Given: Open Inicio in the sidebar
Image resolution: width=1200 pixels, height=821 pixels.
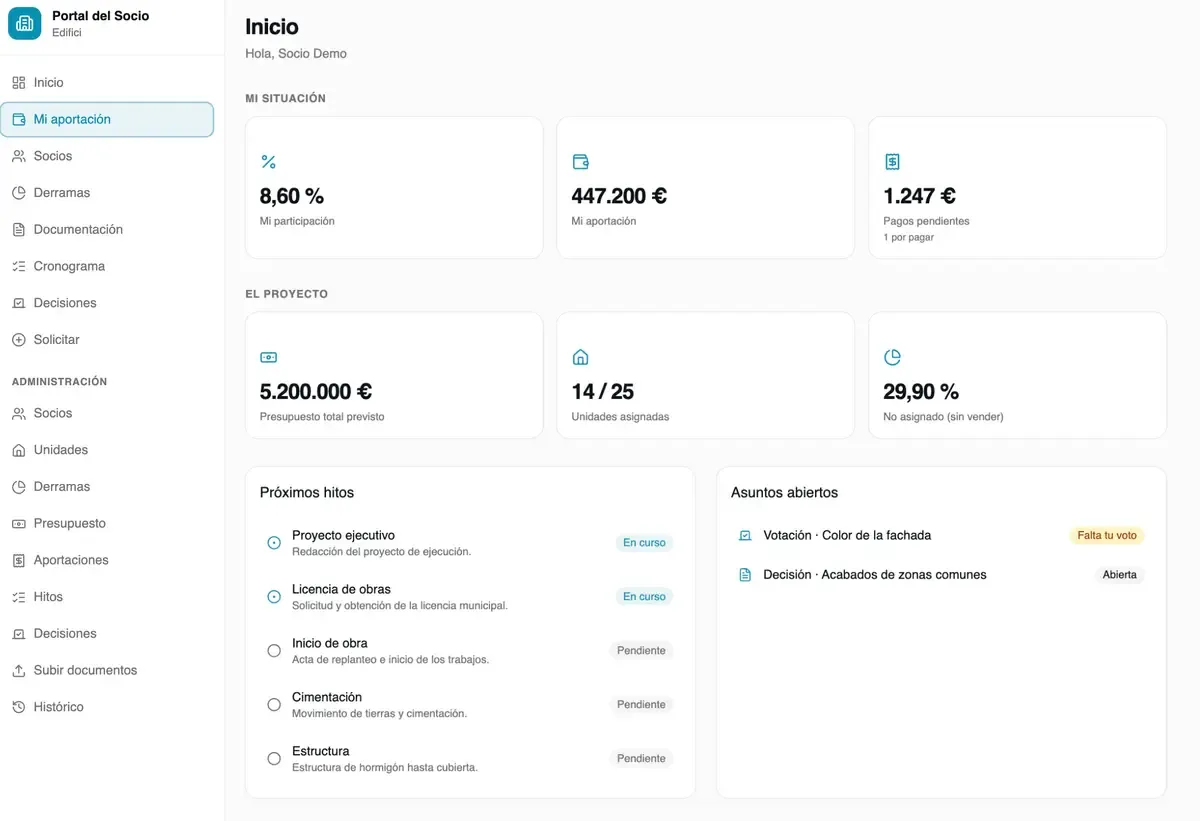Looking at the screenshot, I should (x=107, y=83).
